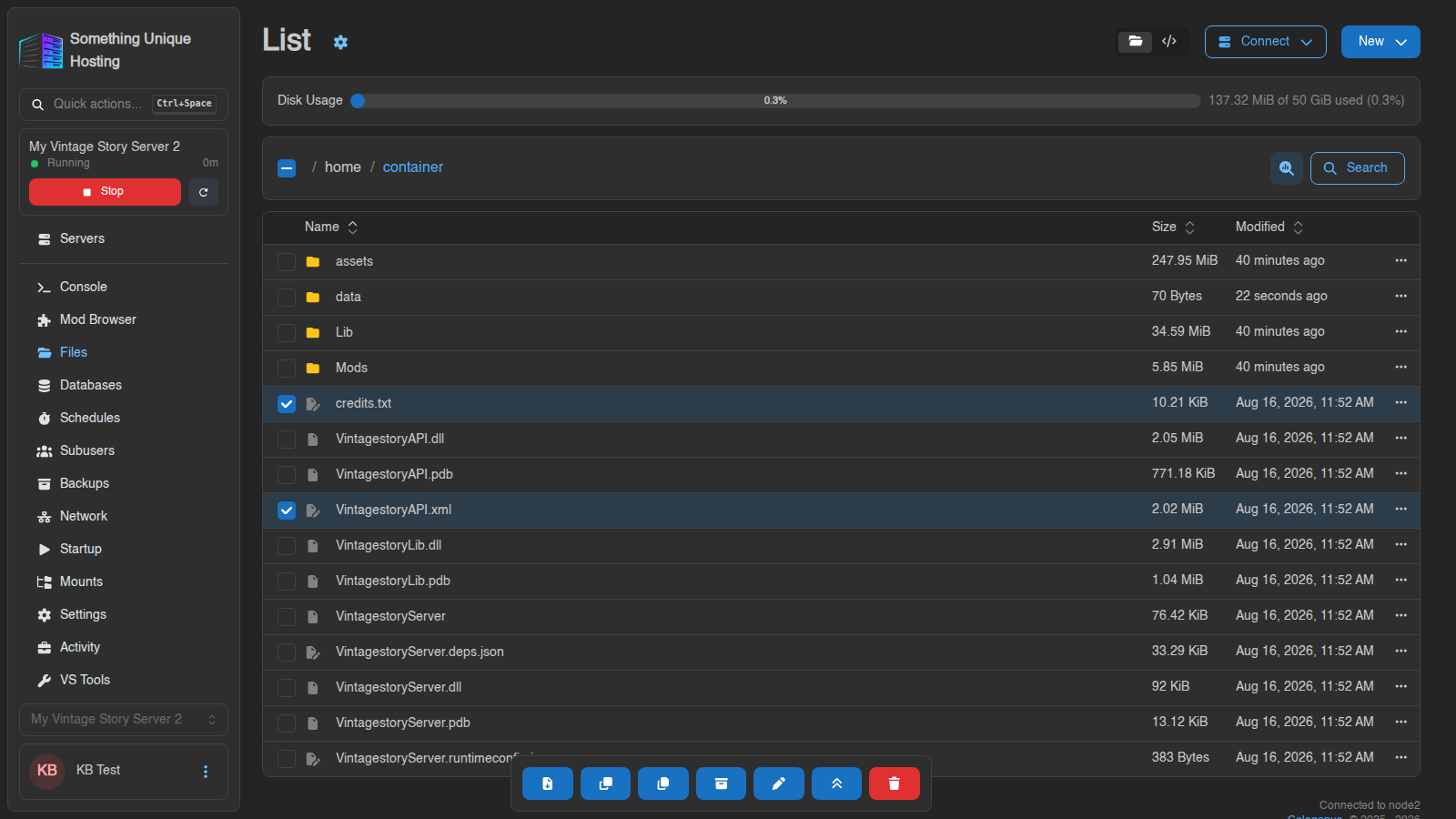Open KB Test user options three-dot menu
Screen dimensions: 1456x819
tap(206, 772)
